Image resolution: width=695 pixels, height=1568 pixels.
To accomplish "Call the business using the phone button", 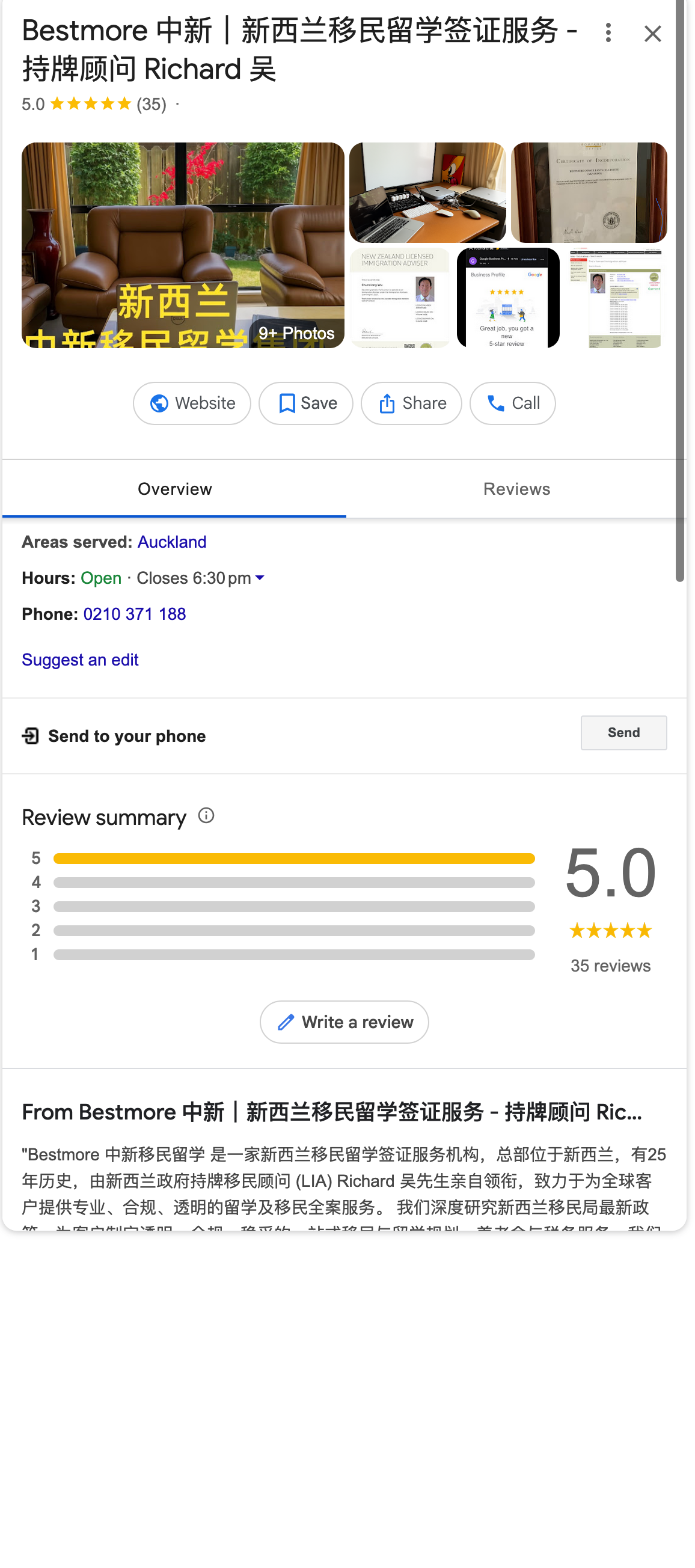I will [x=512, y=403].
